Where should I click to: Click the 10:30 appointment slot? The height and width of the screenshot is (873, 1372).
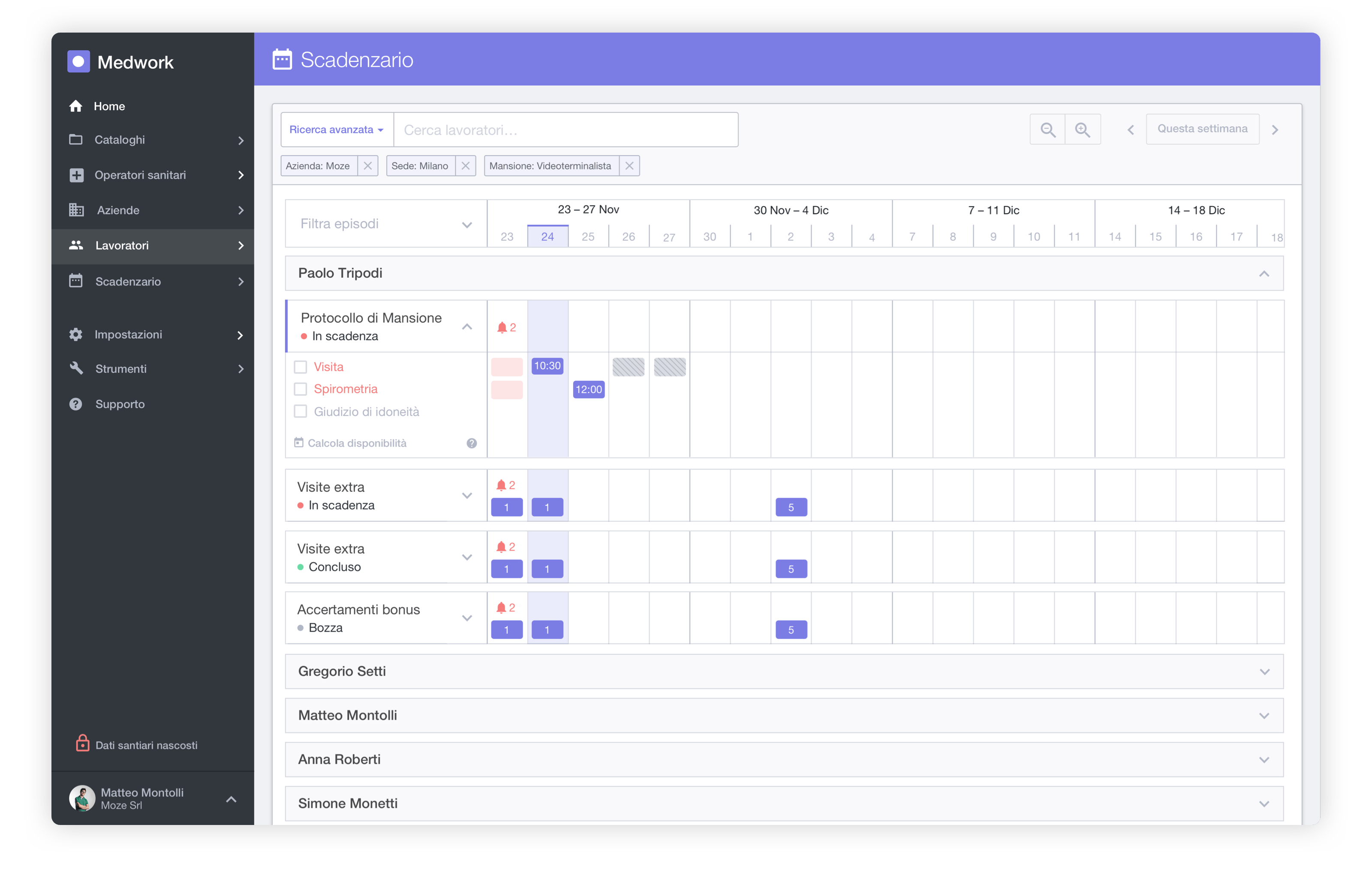tap(548, 366)
